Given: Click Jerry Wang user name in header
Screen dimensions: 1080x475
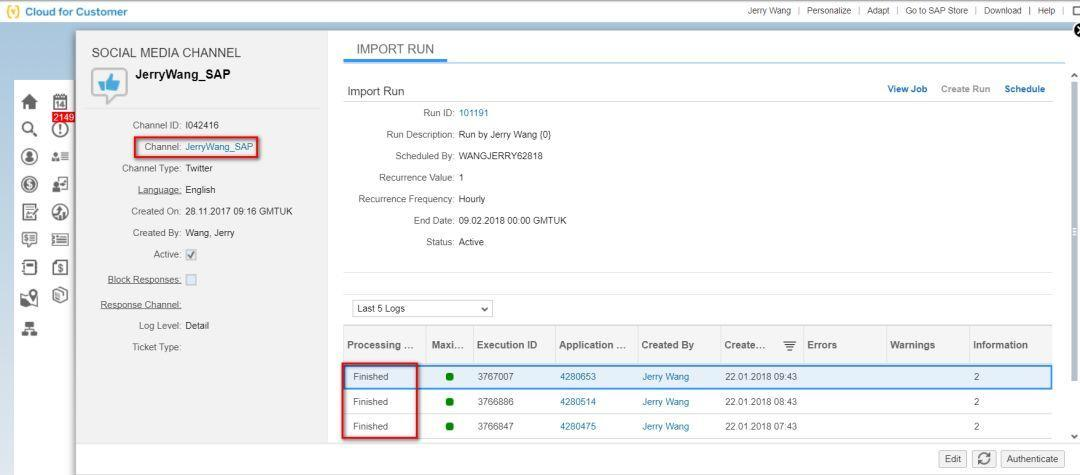Looking at the screenshot, I should [x=769, y=10].
